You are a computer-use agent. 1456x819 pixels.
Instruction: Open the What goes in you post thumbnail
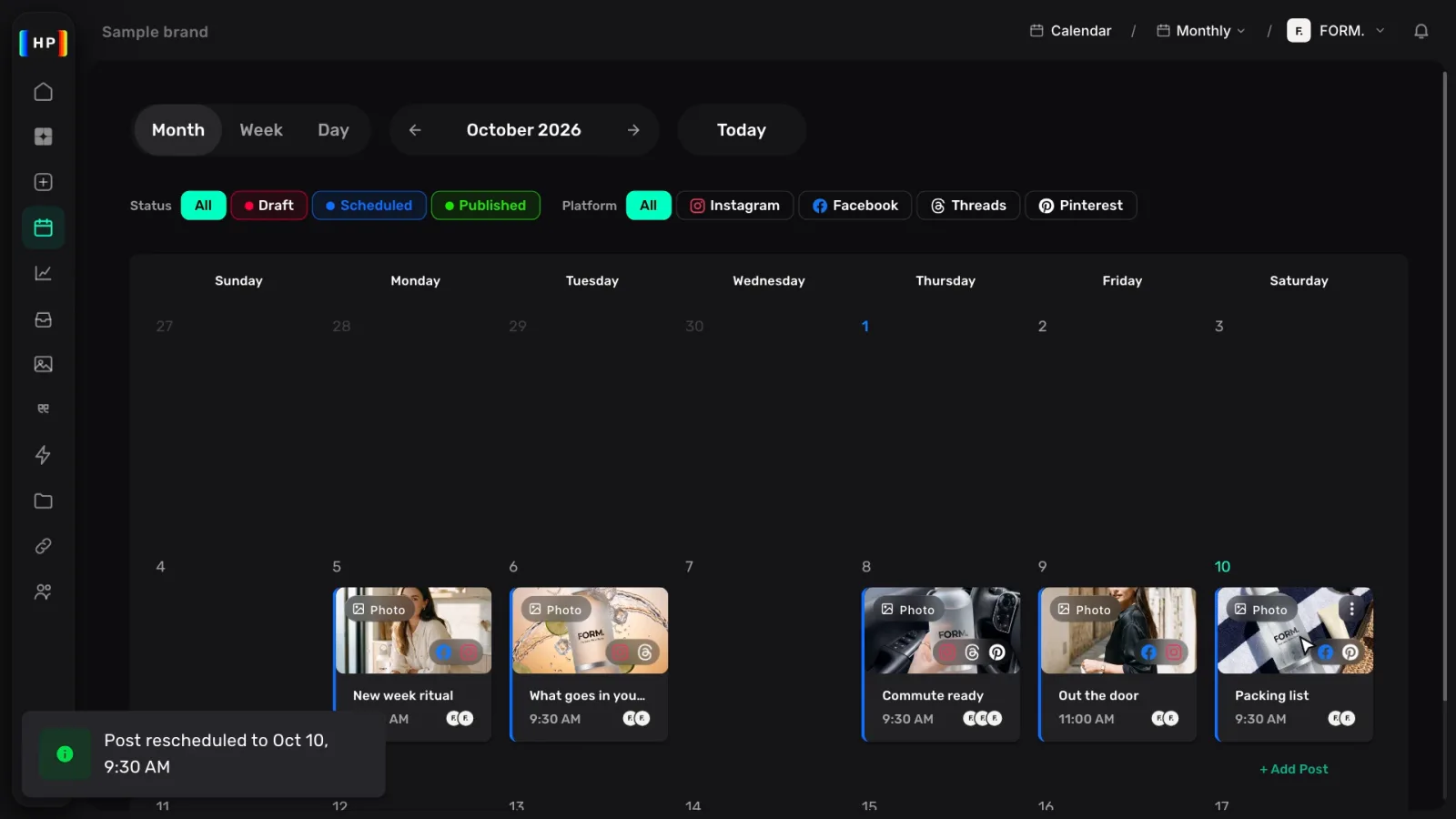pyautogui.click(x=590, y=631)
